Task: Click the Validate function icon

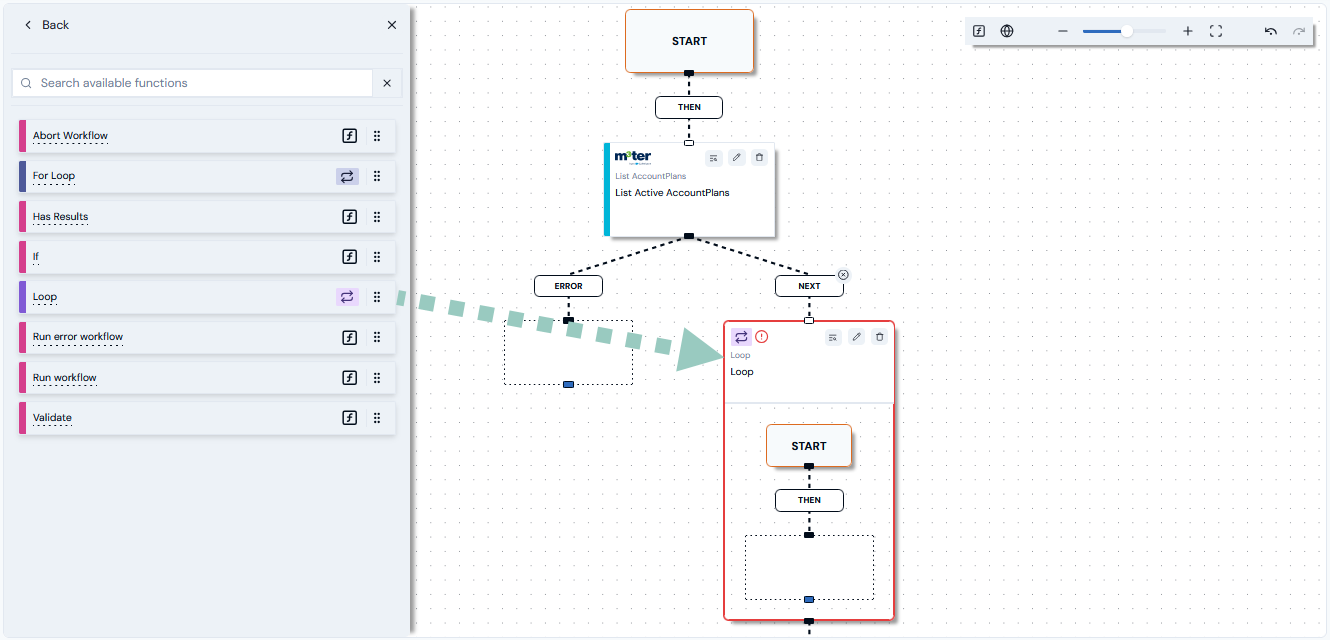Action: pyautogui.click(x=349, y=418)
